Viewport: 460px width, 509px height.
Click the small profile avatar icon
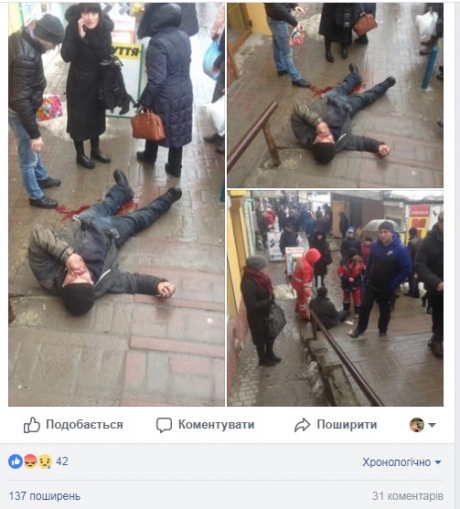pos(417,425)
